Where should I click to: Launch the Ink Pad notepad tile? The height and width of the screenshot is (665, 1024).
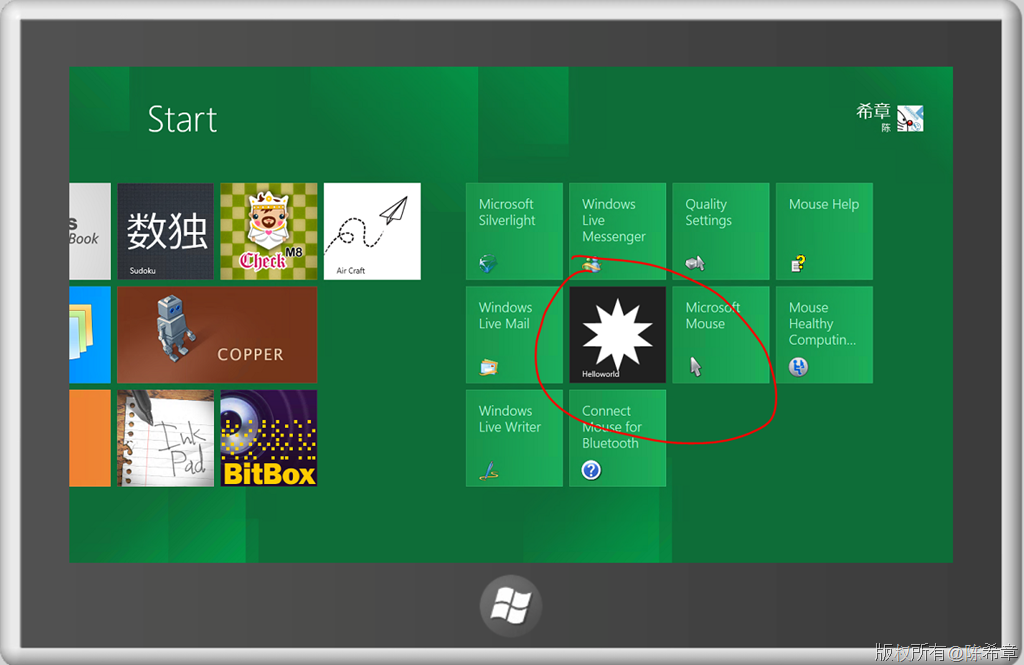coord(165,438)
